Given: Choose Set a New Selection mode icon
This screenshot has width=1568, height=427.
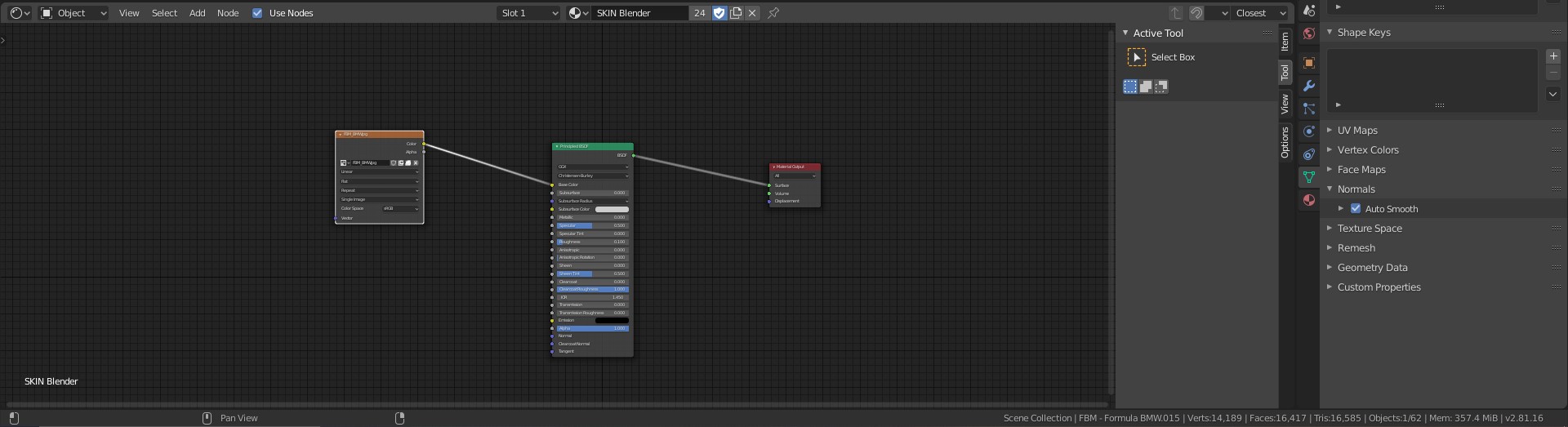Looking at the screenshot, I should click(x=1130, y=87).
